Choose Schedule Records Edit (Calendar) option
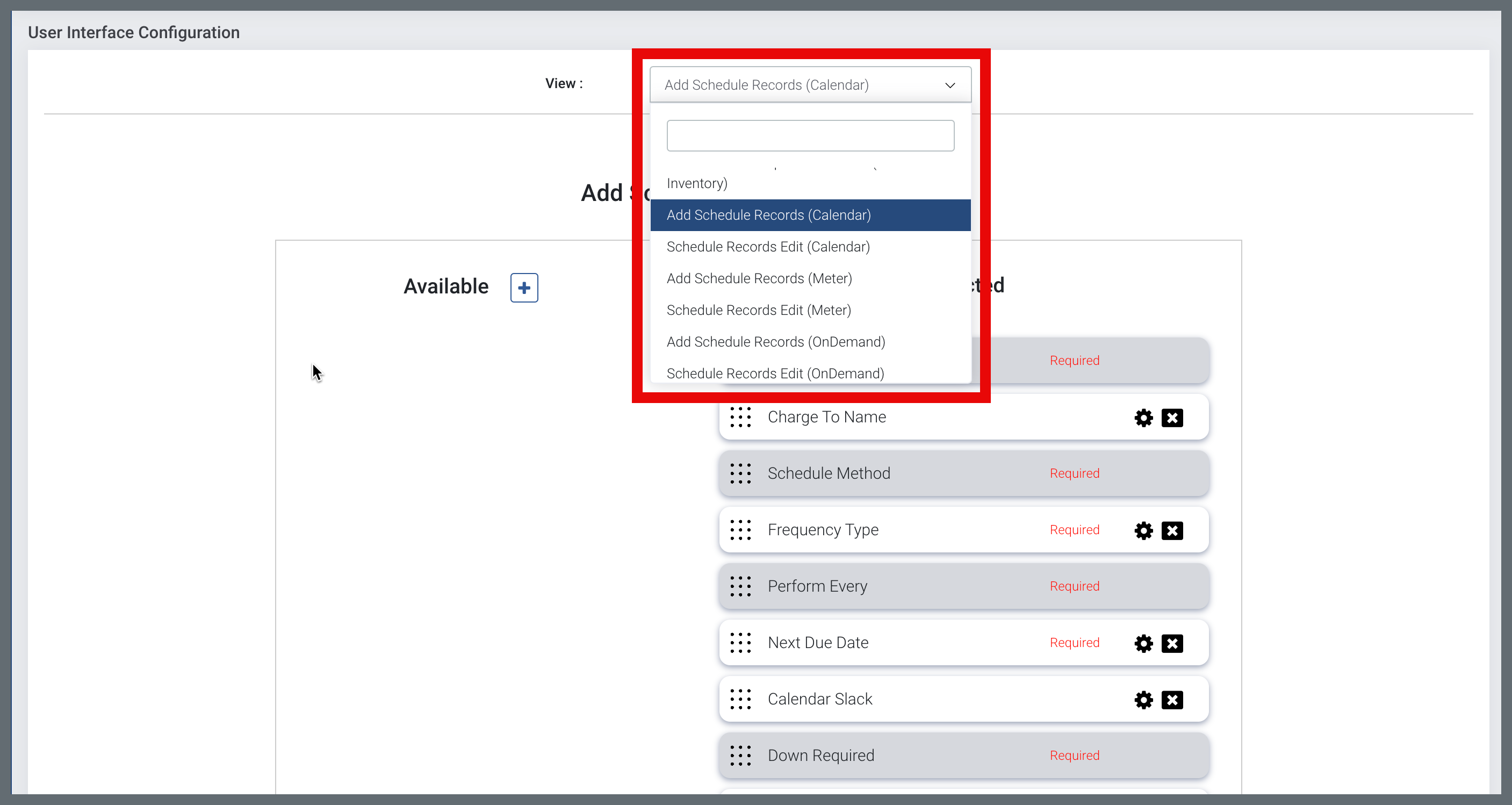 click(x=768, y=247)
